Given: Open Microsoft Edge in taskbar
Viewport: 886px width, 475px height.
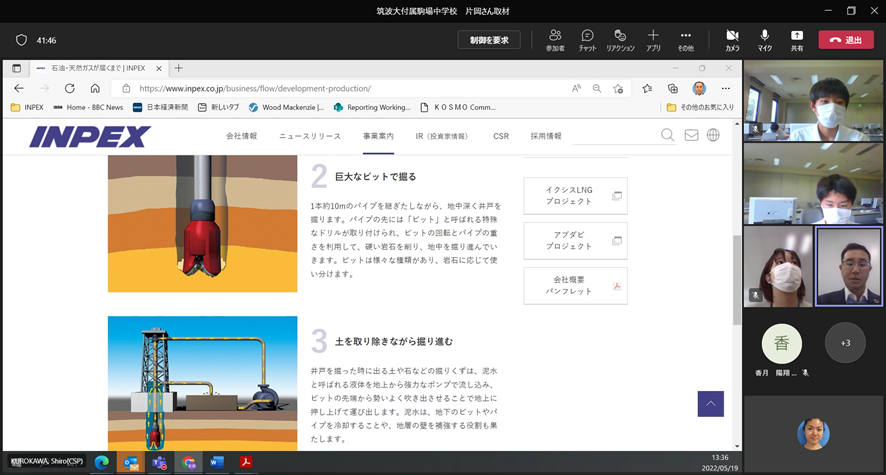Looking at the screenshot, I should [102, 463].
